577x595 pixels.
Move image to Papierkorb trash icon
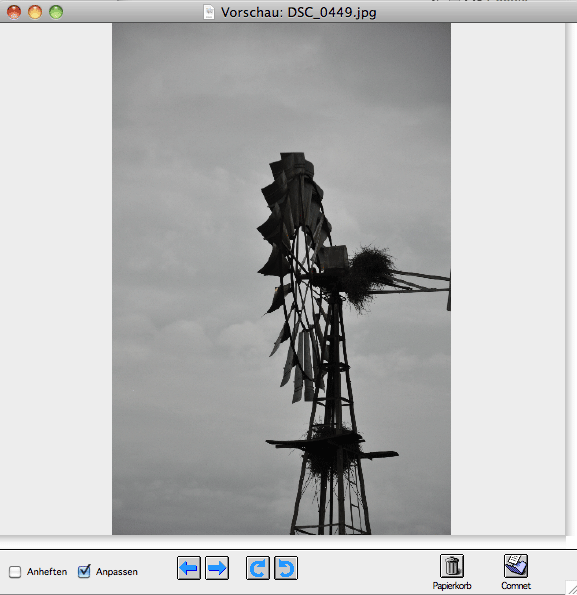[451, 566]
